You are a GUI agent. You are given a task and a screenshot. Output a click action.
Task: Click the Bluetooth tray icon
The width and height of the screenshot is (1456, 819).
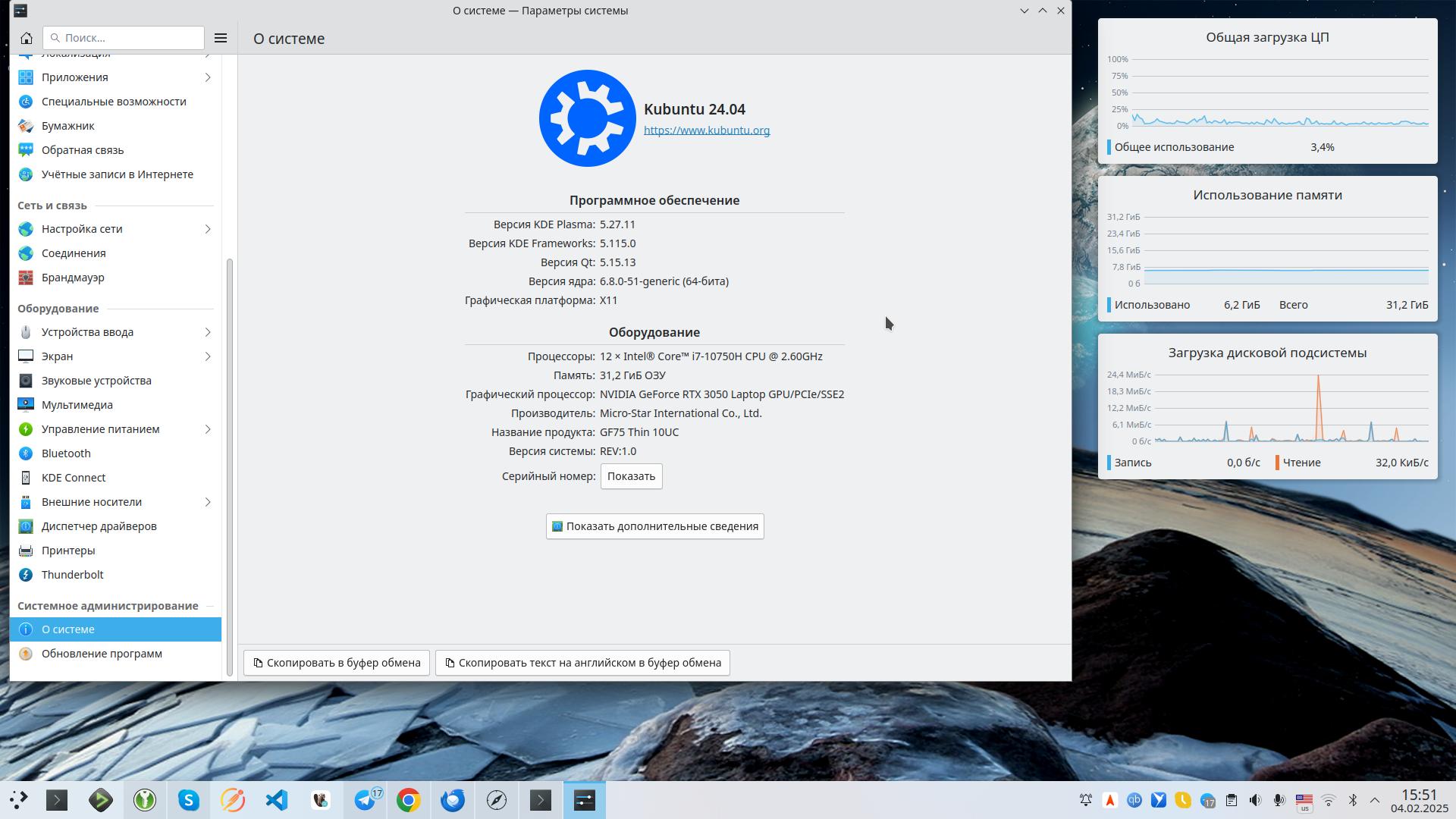1353,800
